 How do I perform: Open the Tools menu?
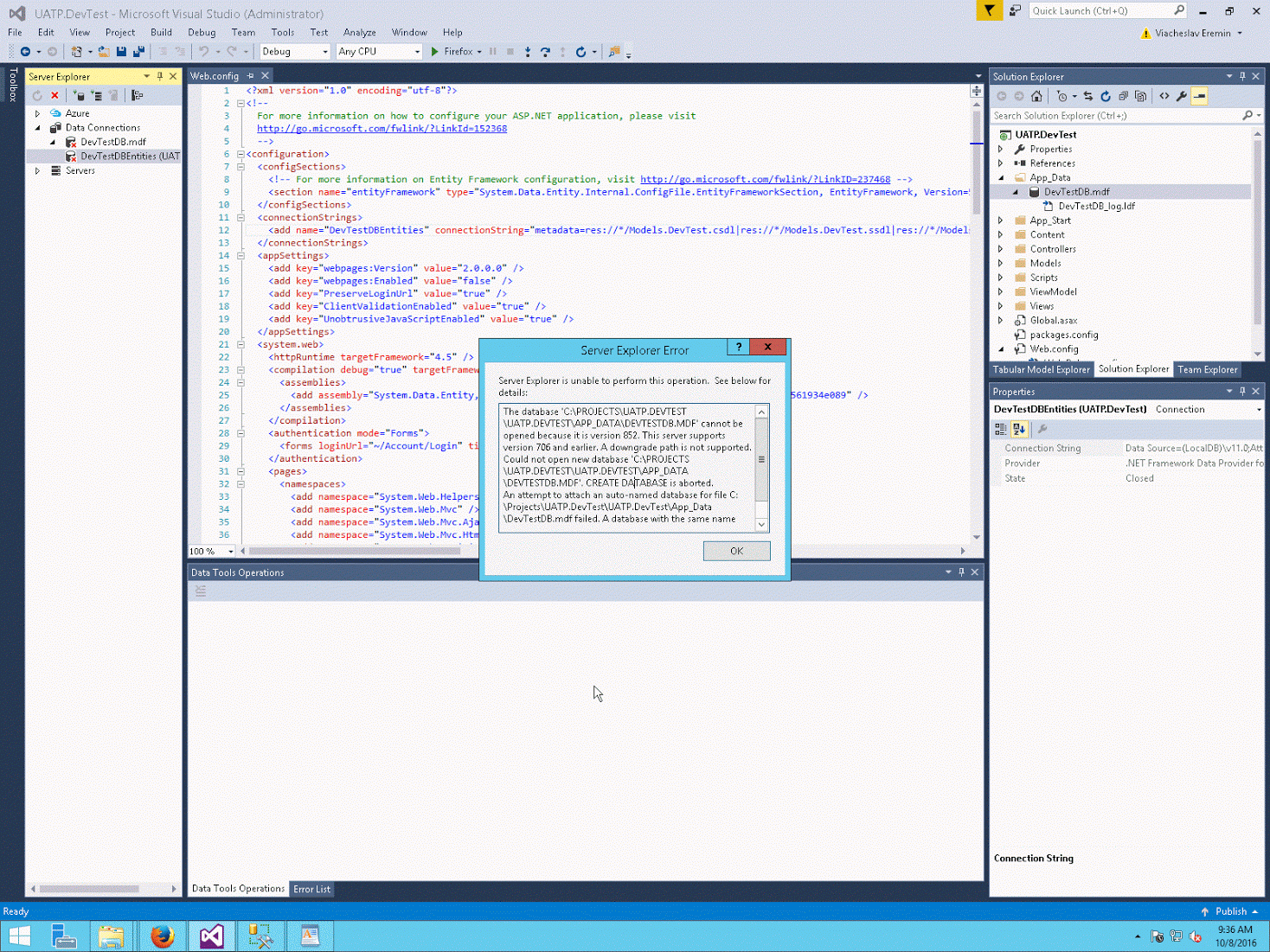coord(283,32)
